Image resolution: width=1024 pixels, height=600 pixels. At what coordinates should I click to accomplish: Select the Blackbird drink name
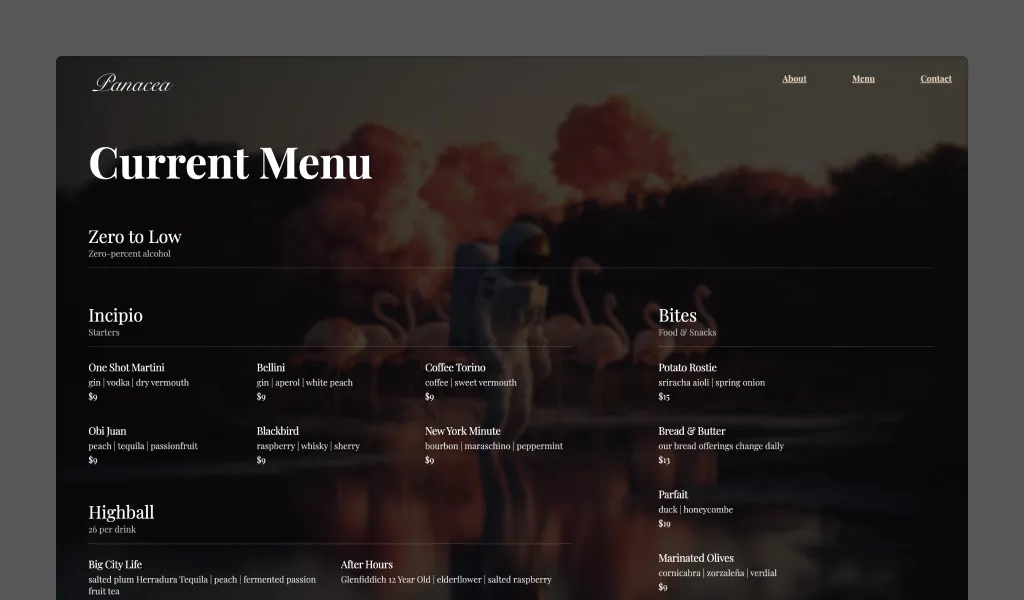click(x=278, y=431)
